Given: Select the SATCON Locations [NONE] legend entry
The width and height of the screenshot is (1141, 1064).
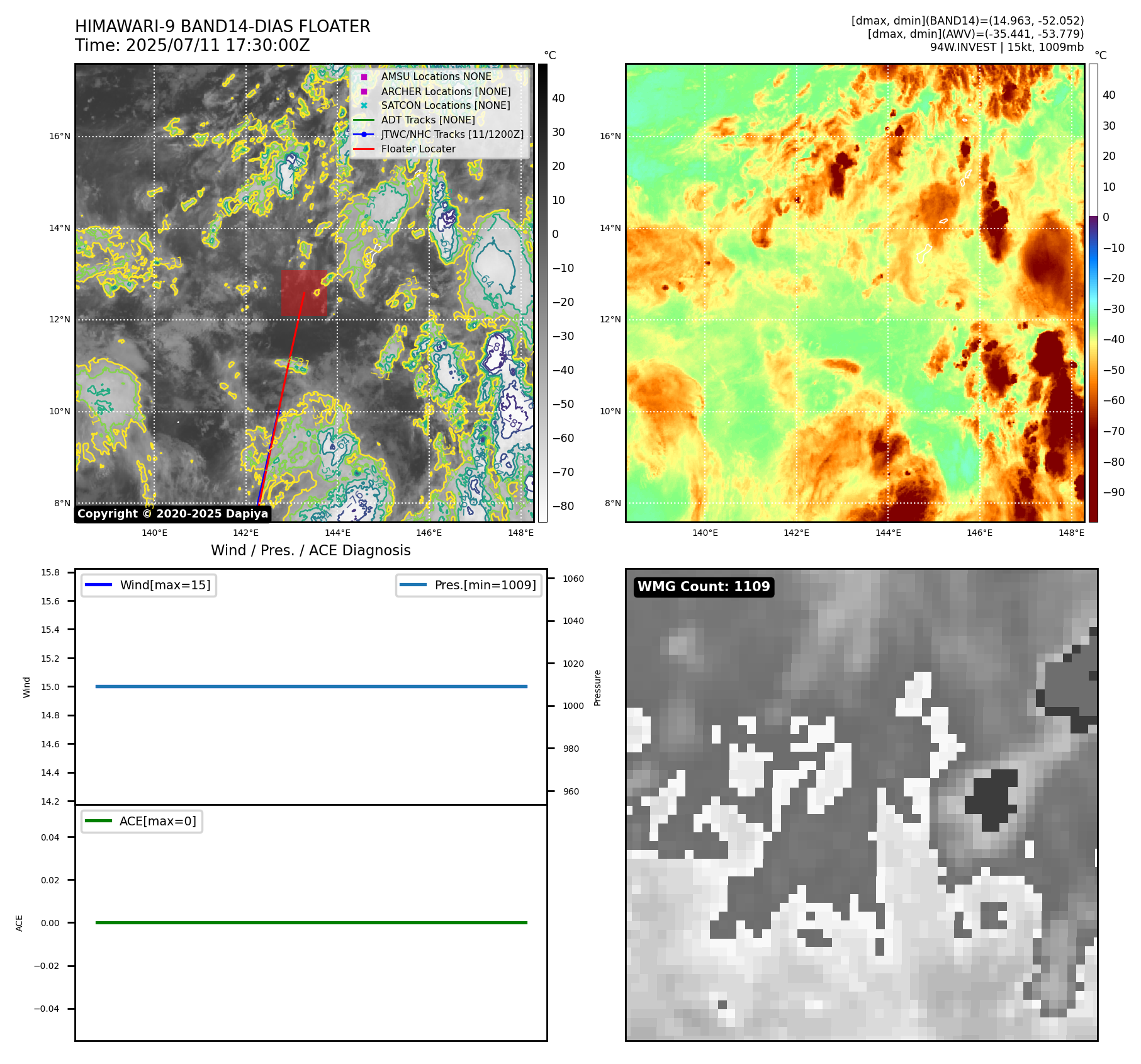Looking at the screenshot, I should 446,106.
